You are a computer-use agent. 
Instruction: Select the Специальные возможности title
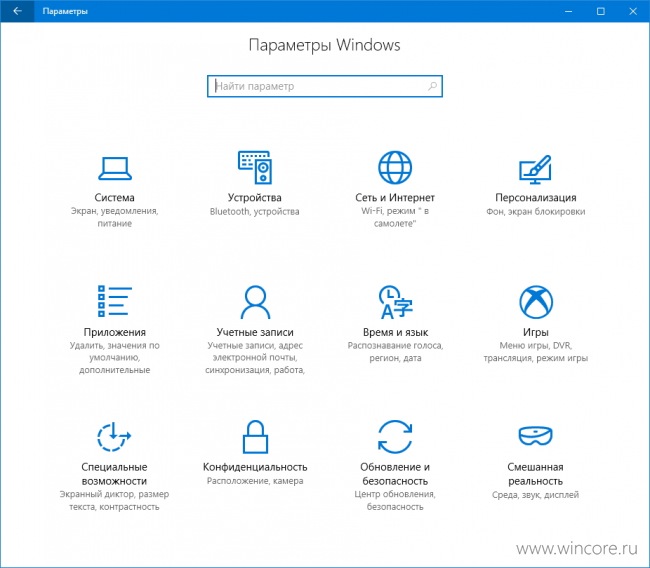114,474
